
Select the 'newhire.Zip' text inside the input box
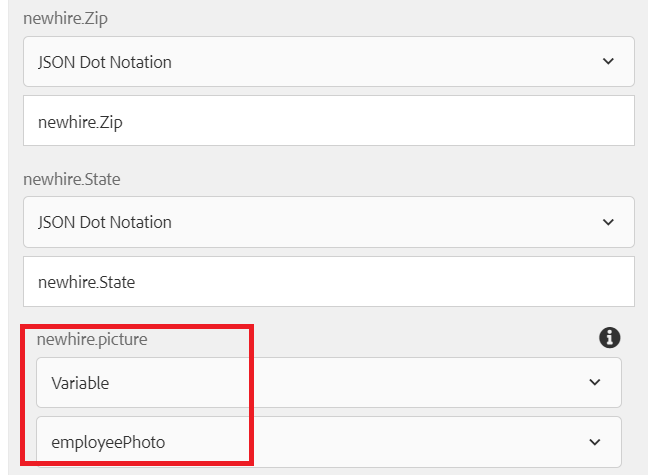(x=80, y=122)
